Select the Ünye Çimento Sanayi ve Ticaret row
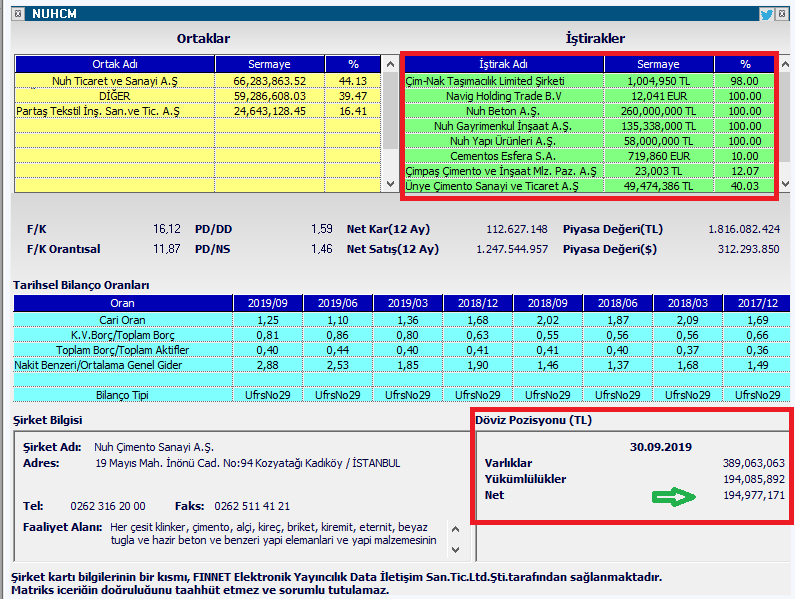The image size is (795, 599). tap(590, 186)
